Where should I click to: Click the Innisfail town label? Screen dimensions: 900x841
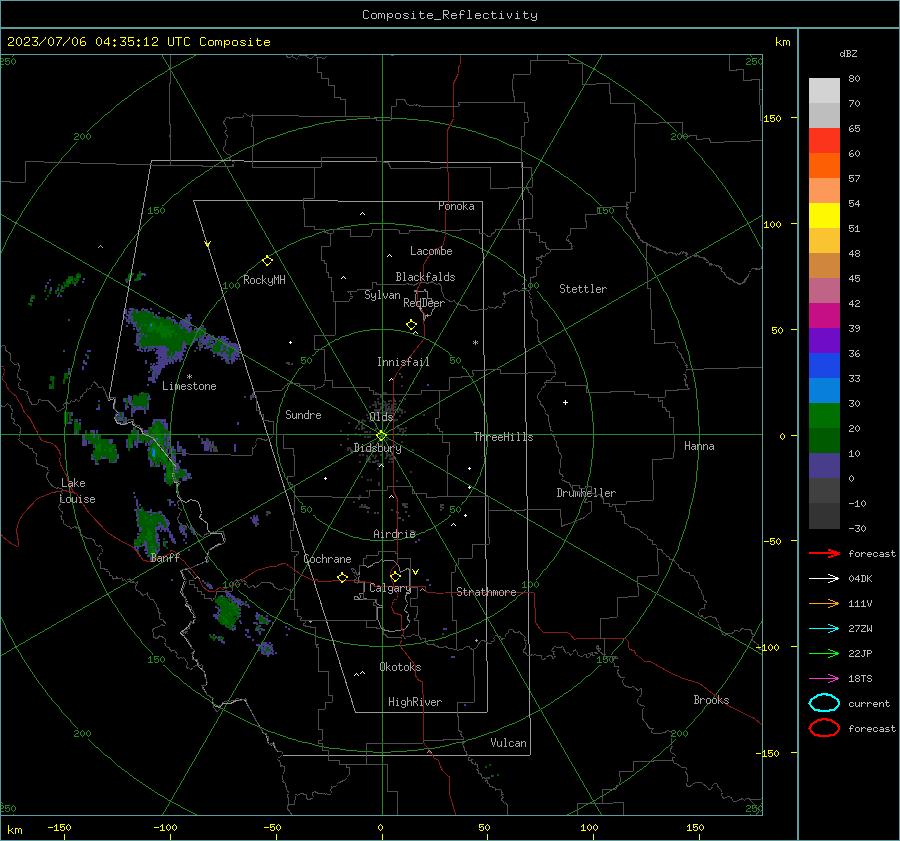403,362
